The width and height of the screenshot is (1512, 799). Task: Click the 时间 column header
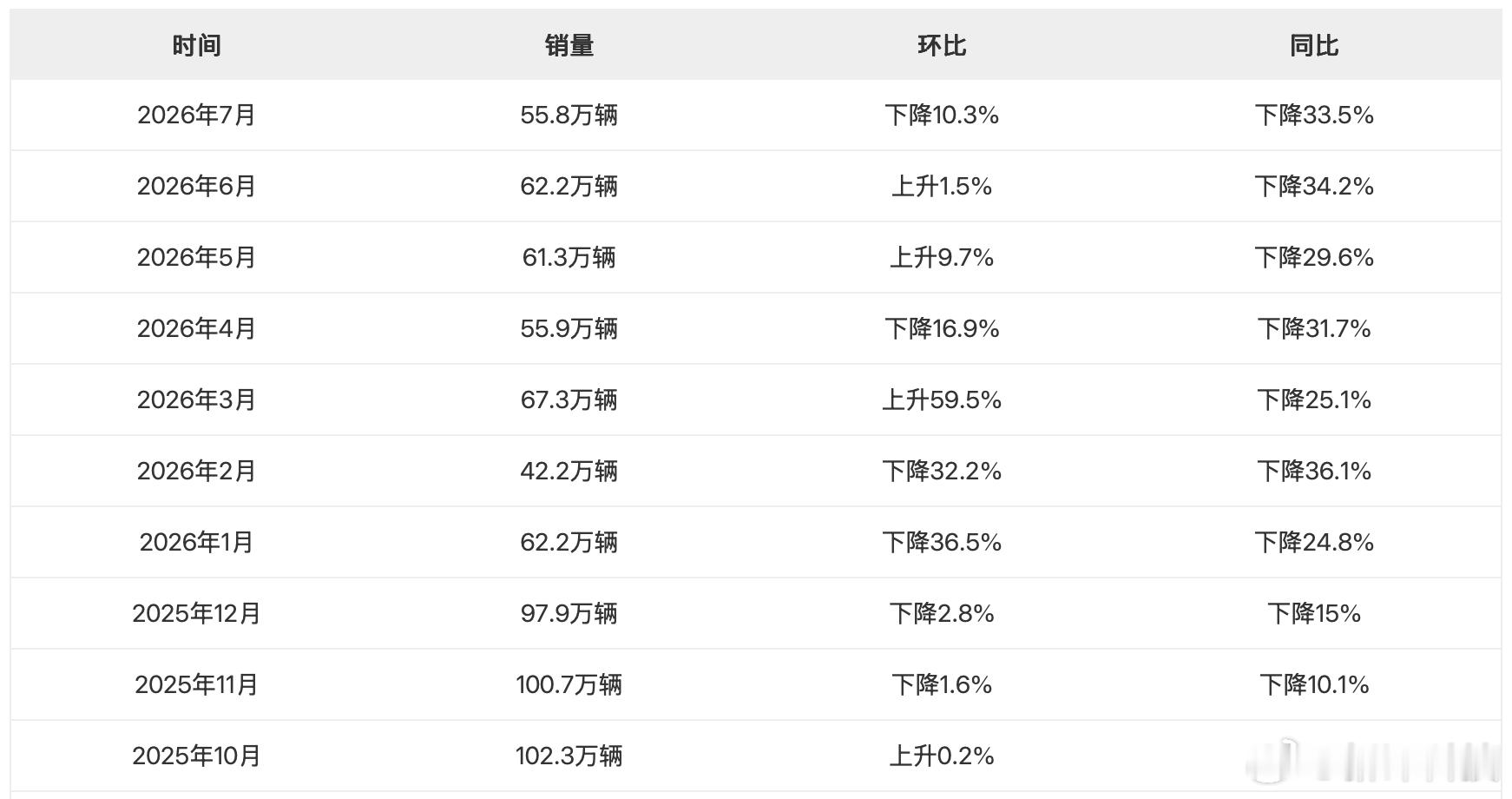[x=196, y=45]
